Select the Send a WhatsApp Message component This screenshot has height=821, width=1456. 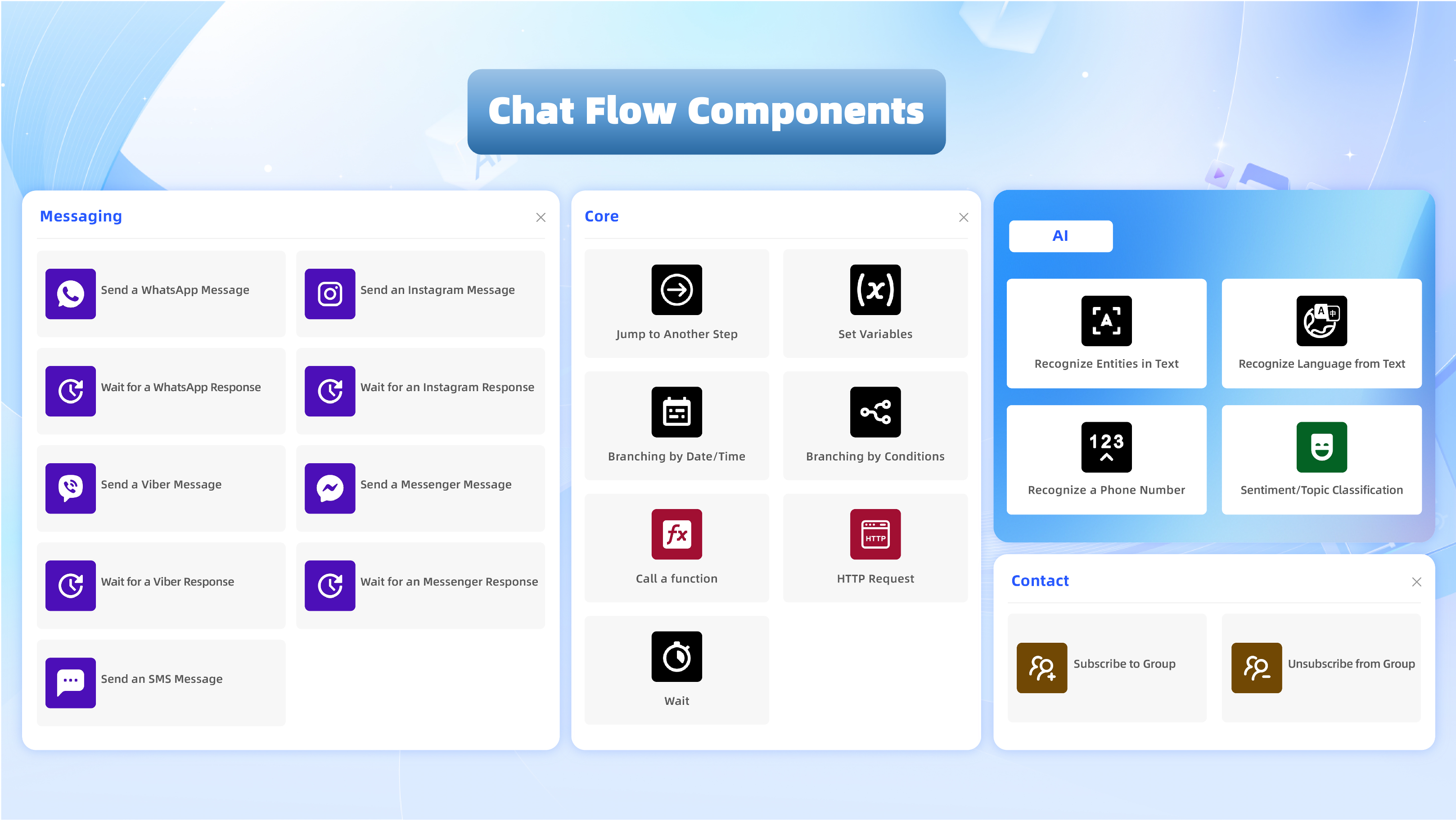161,294
